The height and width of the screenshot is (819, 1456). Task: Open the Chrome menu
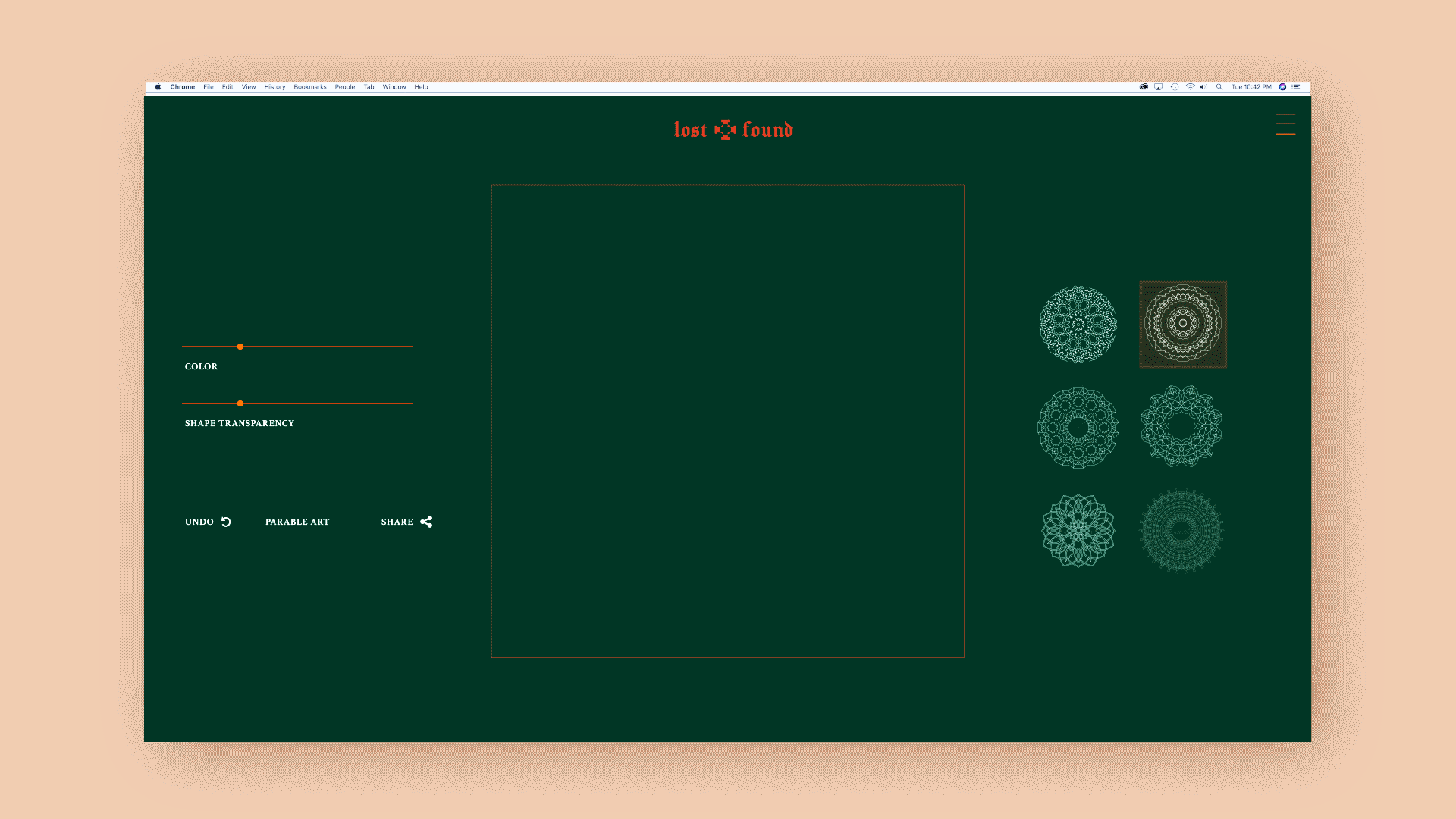click(x=183, y=87)
